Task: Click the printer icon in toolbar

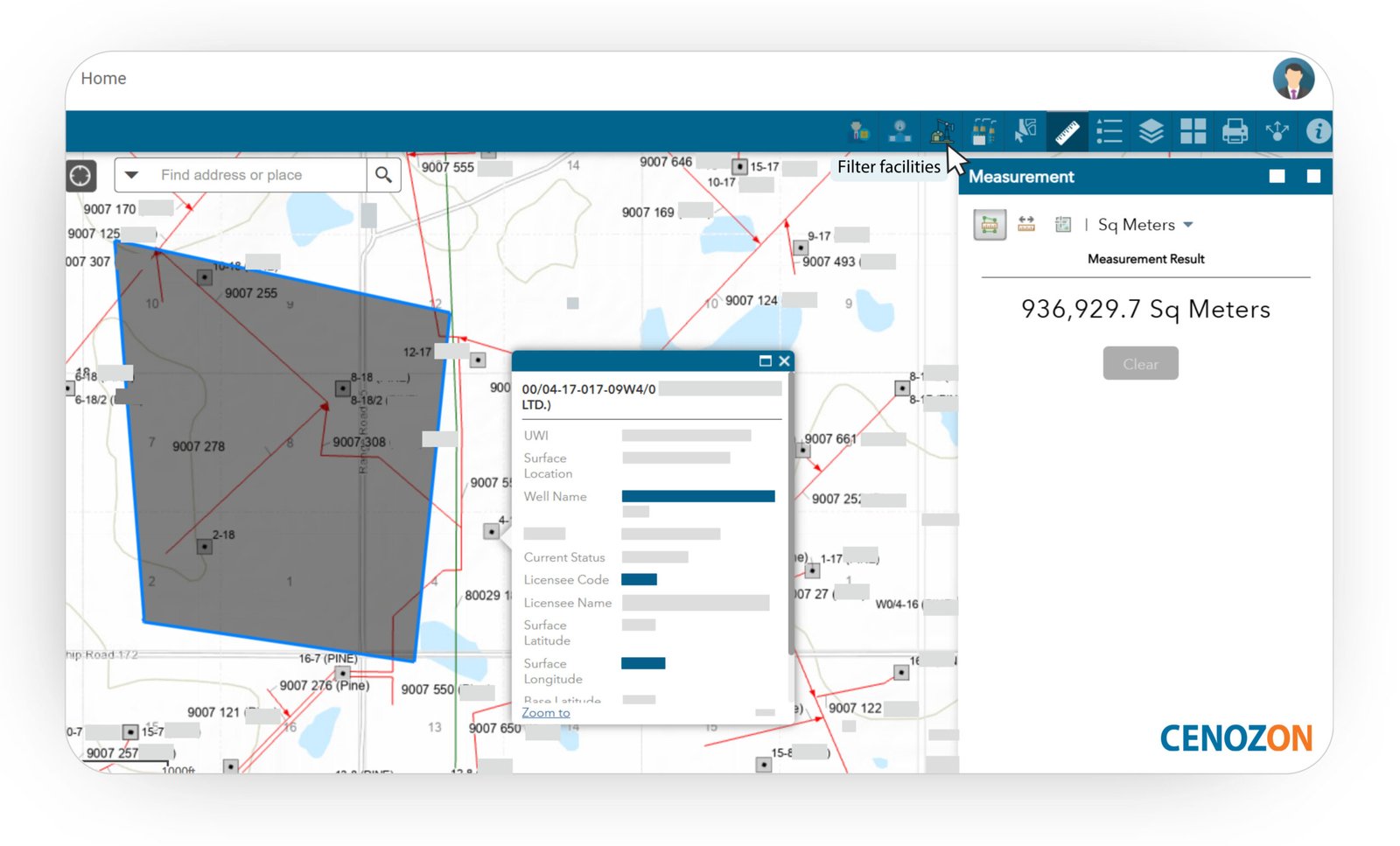Action: (x=1235, y=132)
